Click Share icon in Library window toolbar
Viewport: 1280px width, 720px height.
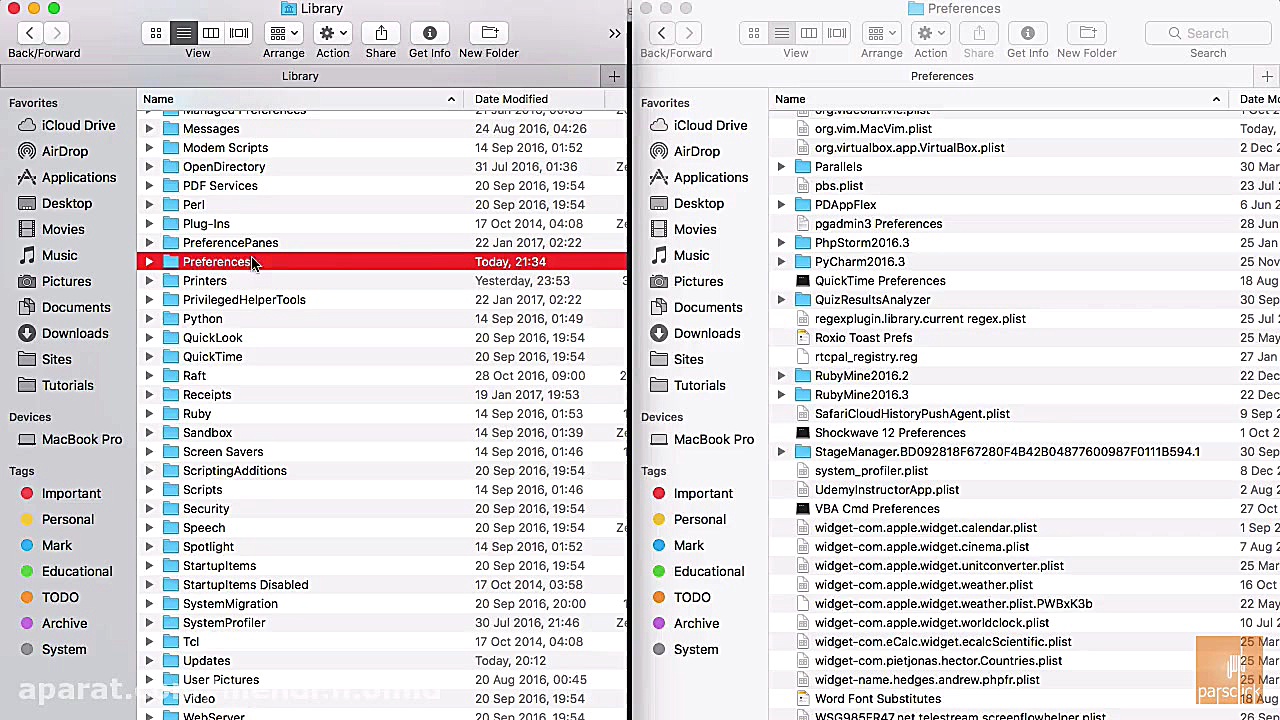coord(381,33)
